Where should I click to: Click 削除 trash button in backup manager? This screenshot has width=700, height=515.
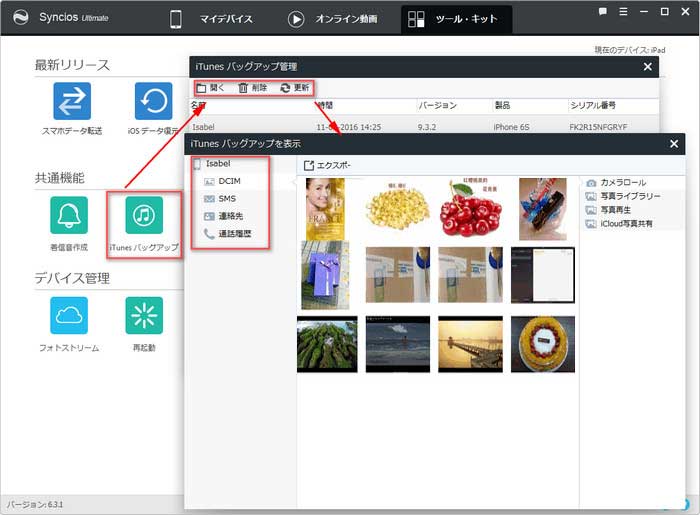pyautogui.click(x=252, y=88)
